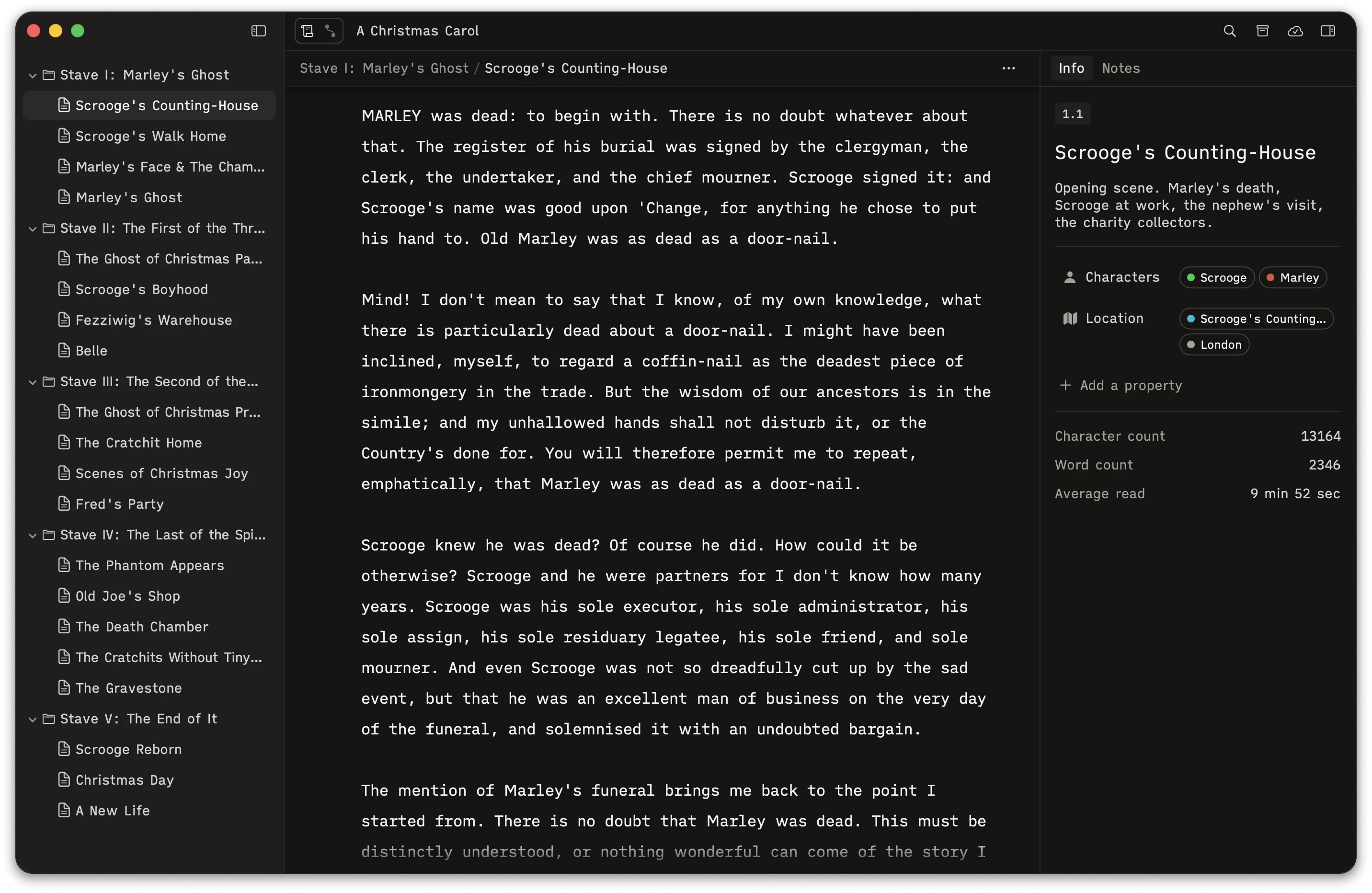Select the manuscript scroll view icon
The width and height of the screenshot is (1372, 893).
[307, 31]
